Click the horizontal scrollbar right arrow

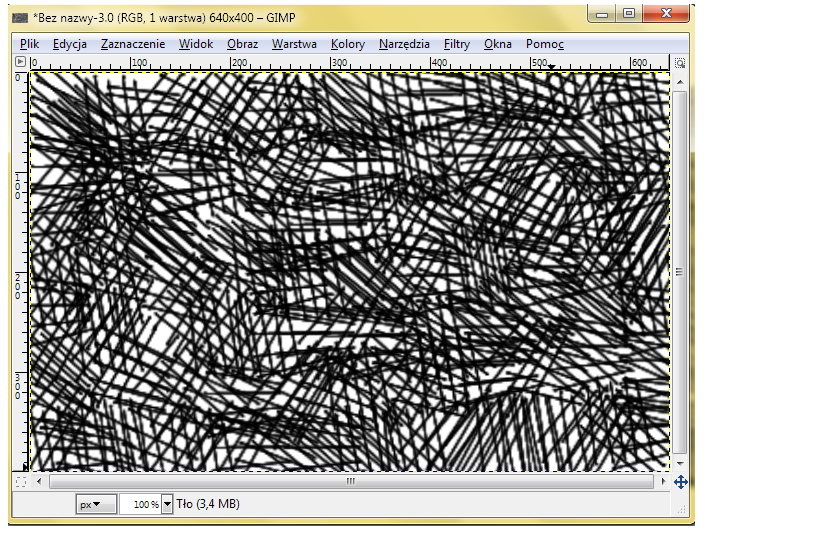663,481
